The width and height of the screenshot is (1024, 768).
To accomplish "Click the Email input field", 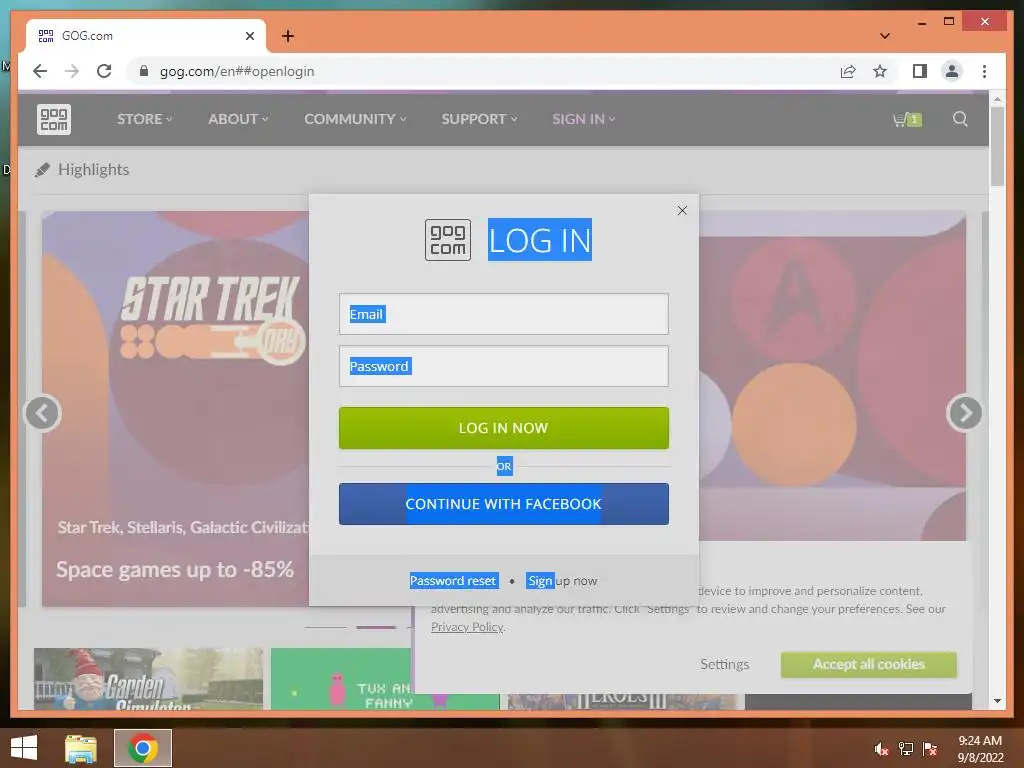I will coord(504,314).
